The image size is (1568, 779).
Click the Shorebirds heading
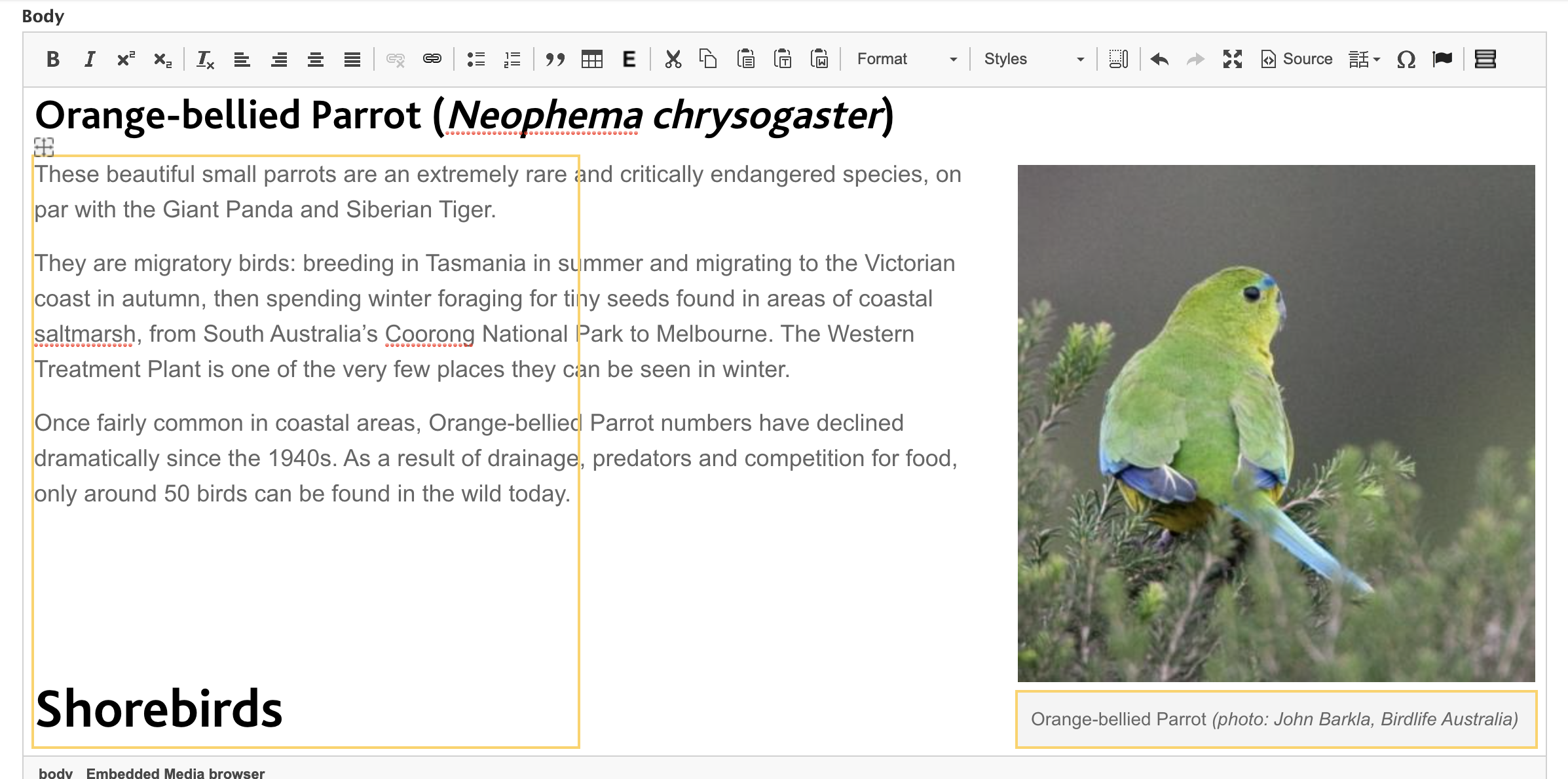coord(159,709)
